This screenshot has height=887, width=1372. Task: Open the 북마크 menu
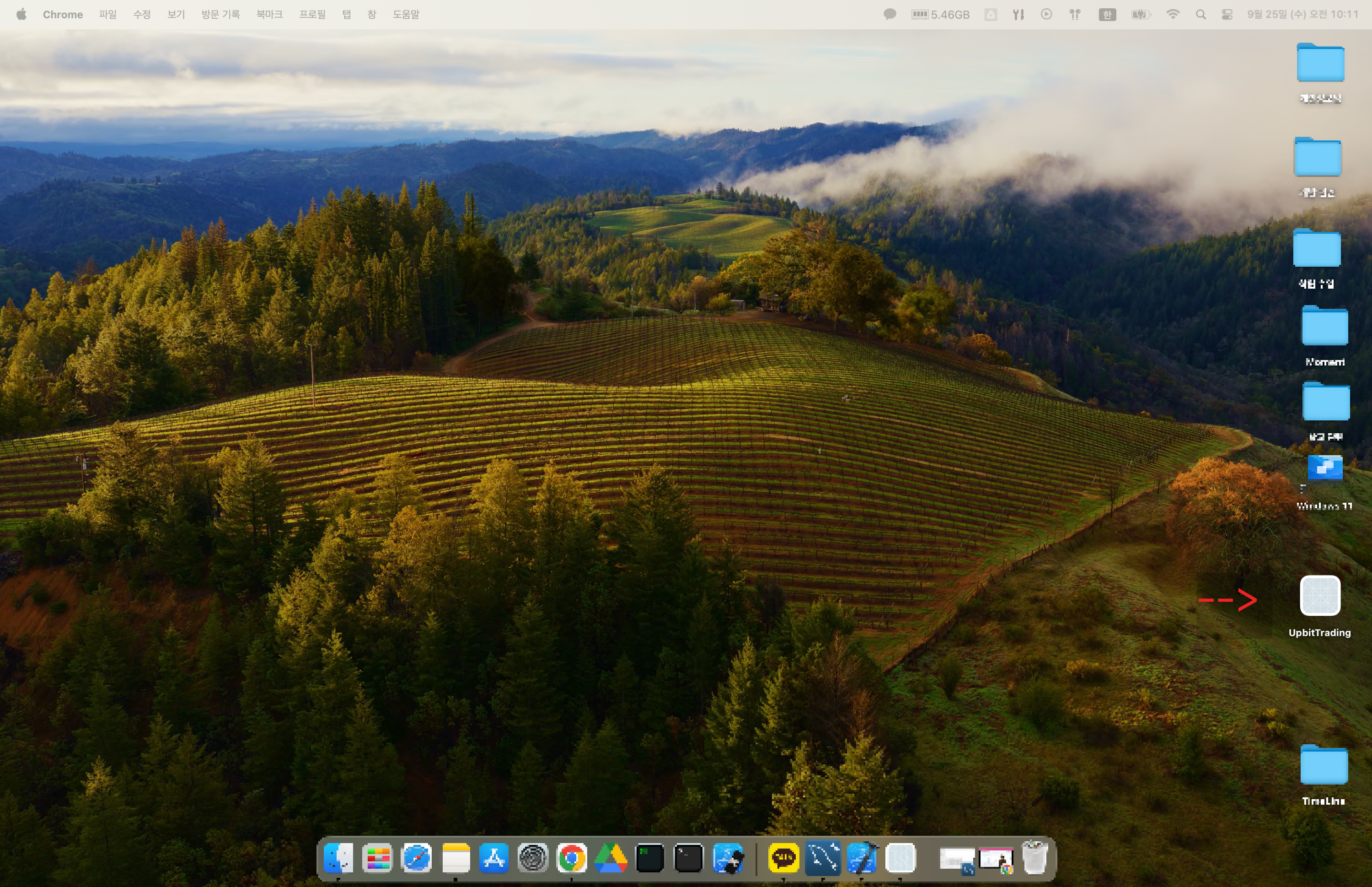(269, 14)
